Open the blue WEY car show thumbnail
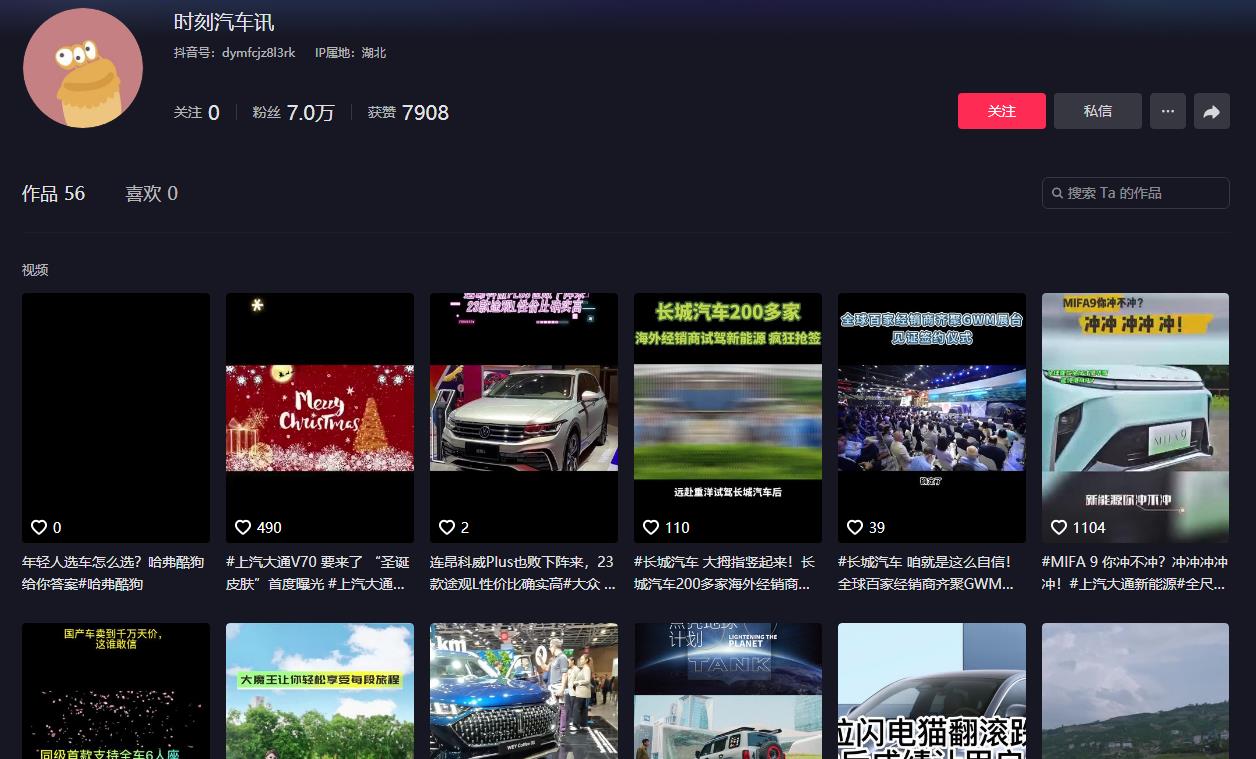This screenshot has width=1256, height=759. (x=524, y=691)
